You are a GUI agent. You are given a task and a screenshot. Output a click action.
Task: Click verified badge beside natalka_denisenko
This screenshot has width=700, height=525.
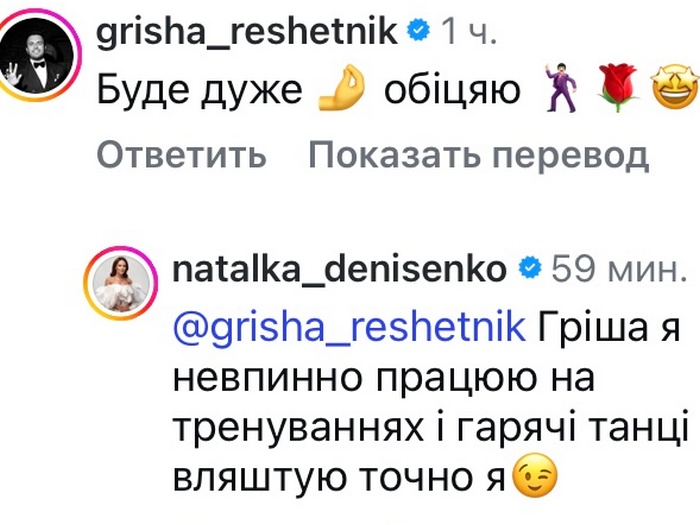(x=529, y=269)
